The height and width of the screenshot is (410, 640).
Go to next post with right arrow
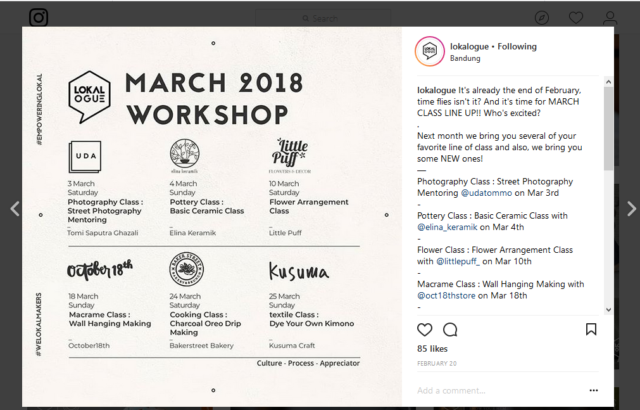coord(631,208)
